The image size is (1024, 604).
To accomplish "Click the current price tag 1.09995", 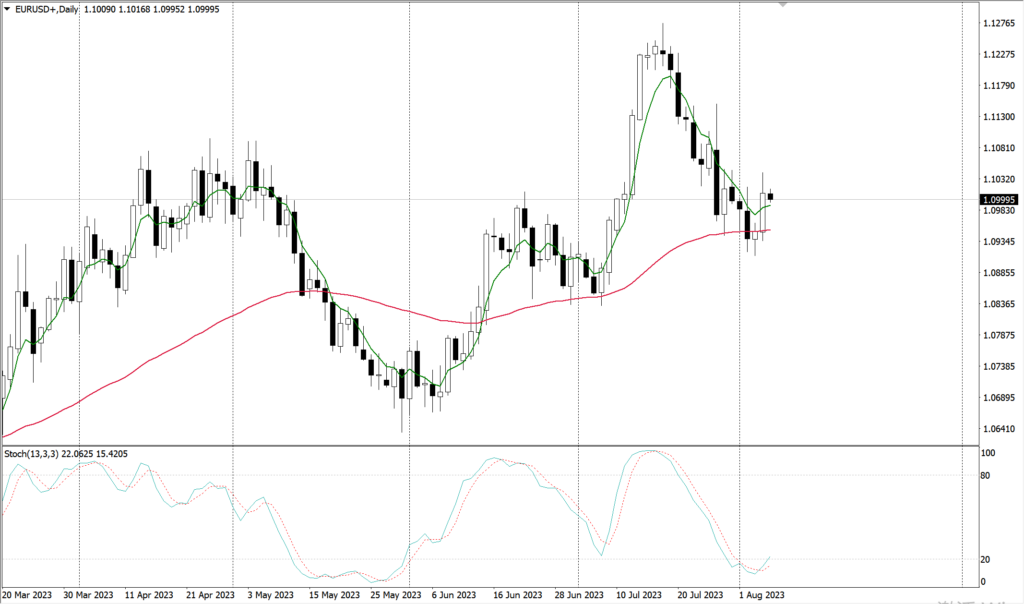I will click(1000, 199).
